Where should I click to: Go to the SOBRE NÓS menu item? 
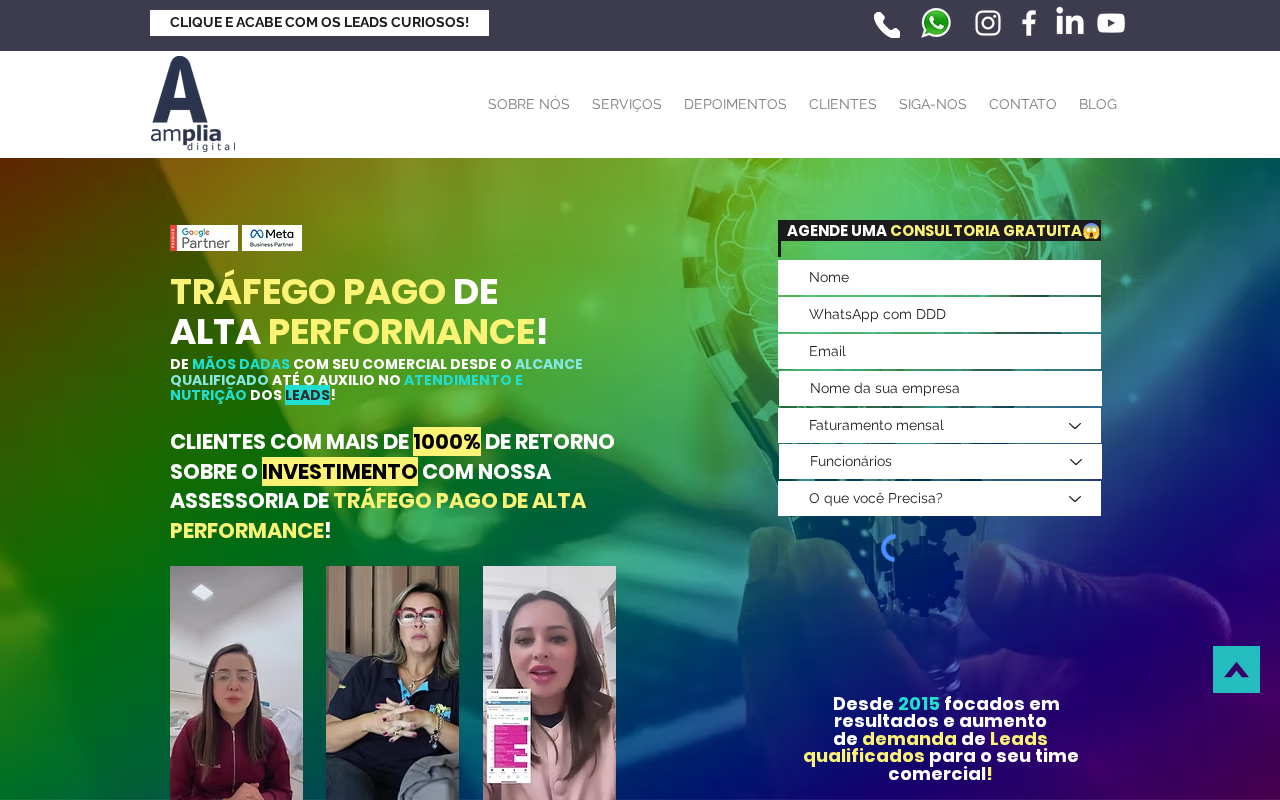coord(529,104)
